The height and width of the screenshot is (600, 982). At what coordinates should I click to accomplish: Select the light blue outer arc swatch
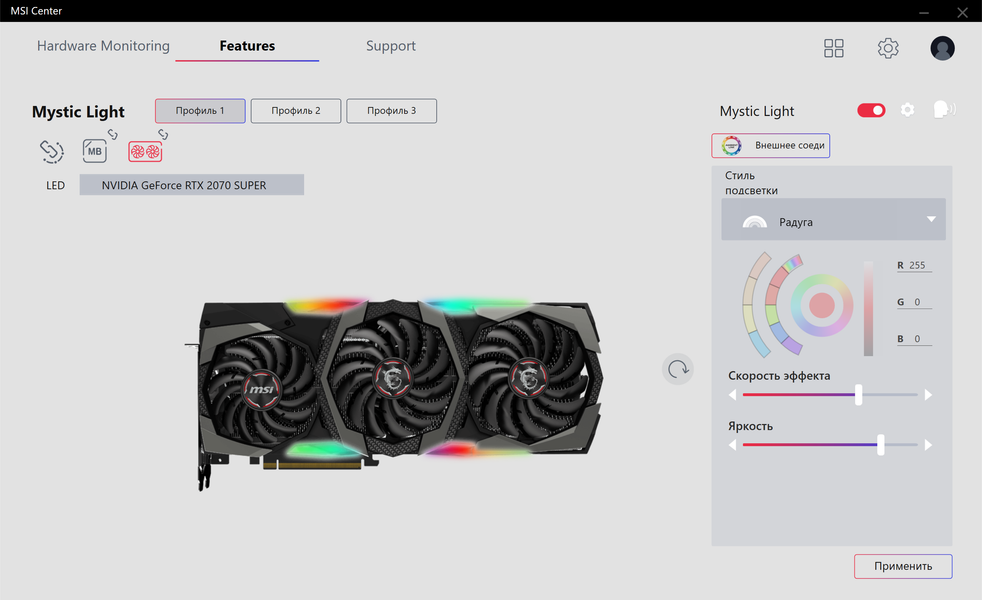760,344
